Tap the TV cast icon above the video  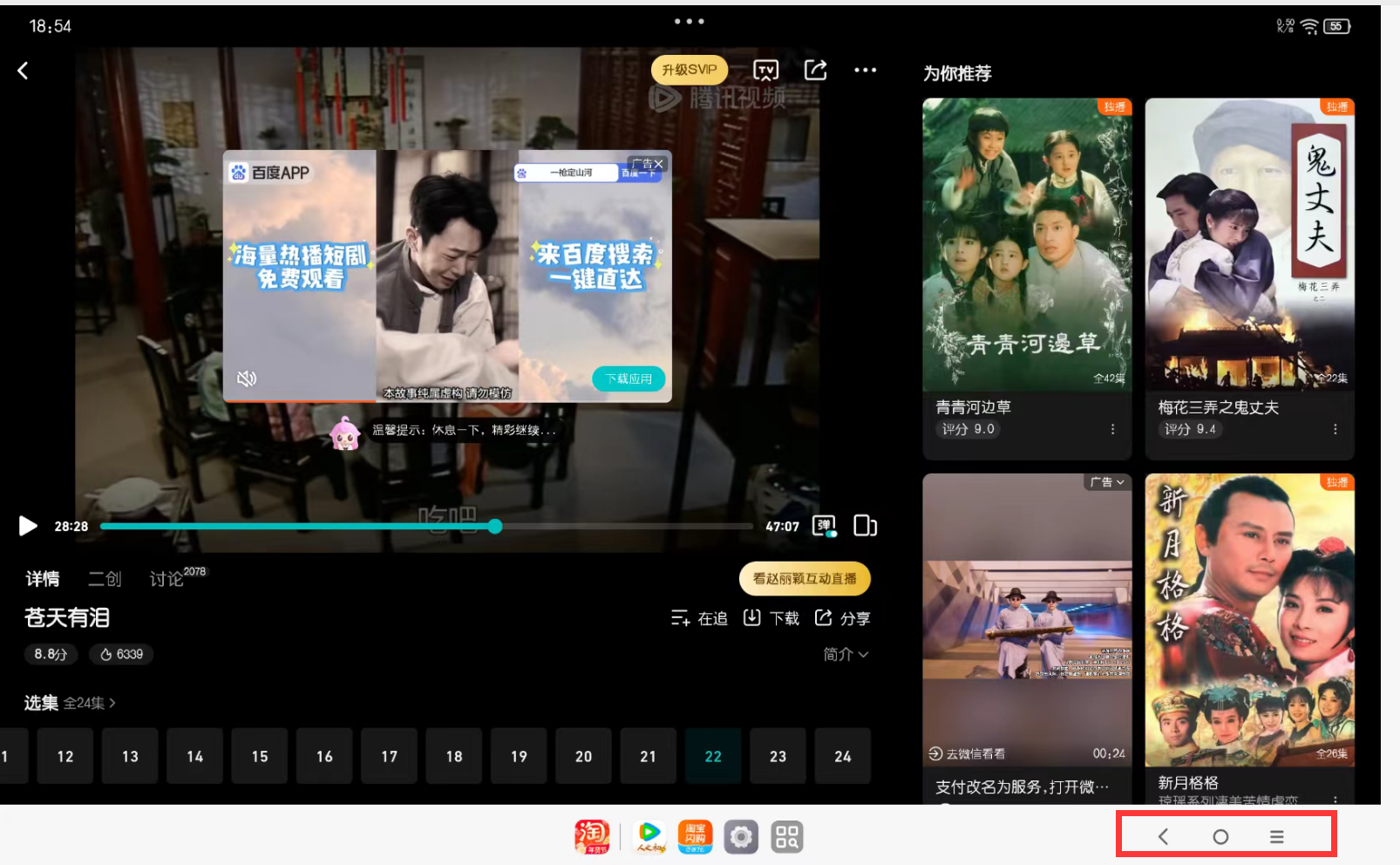point(765,71)
